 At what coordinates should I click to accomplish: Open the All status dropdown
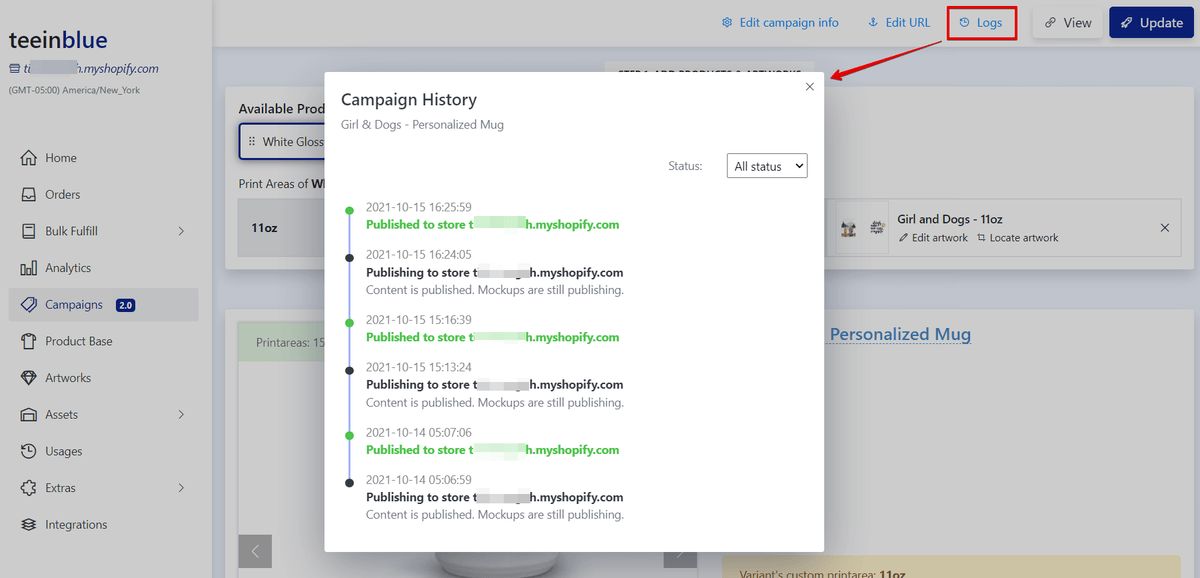pyautogui.click(x=767, y=166)
